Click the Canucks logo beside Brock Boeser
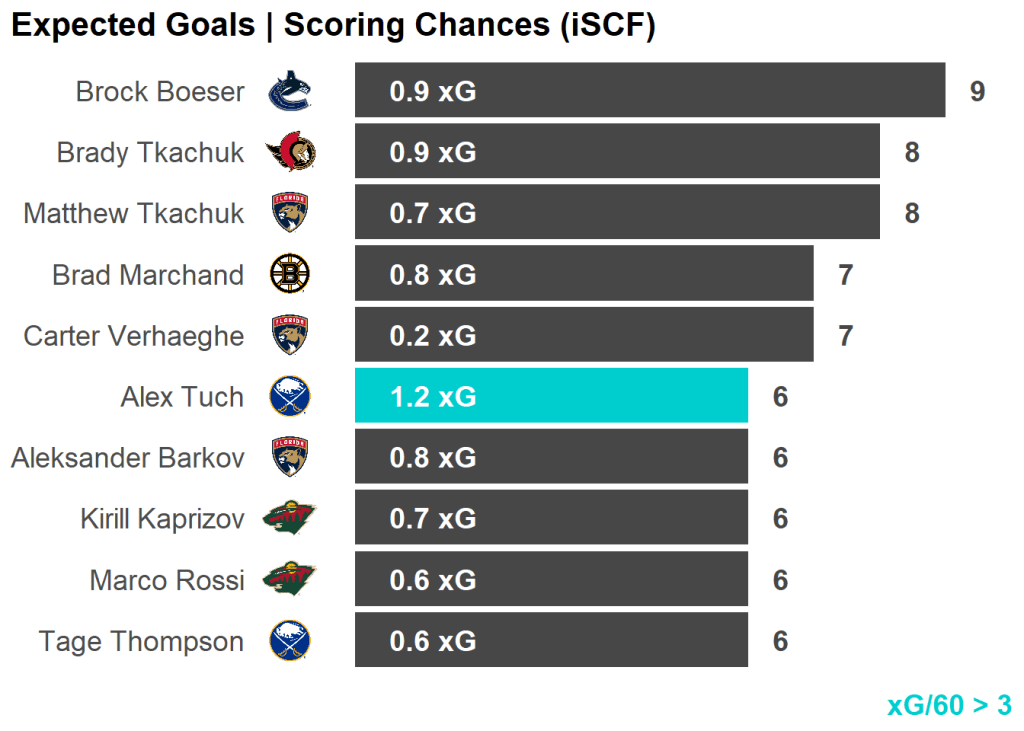The width and height of the screenshot is (1024, 731). click(289, 91)
